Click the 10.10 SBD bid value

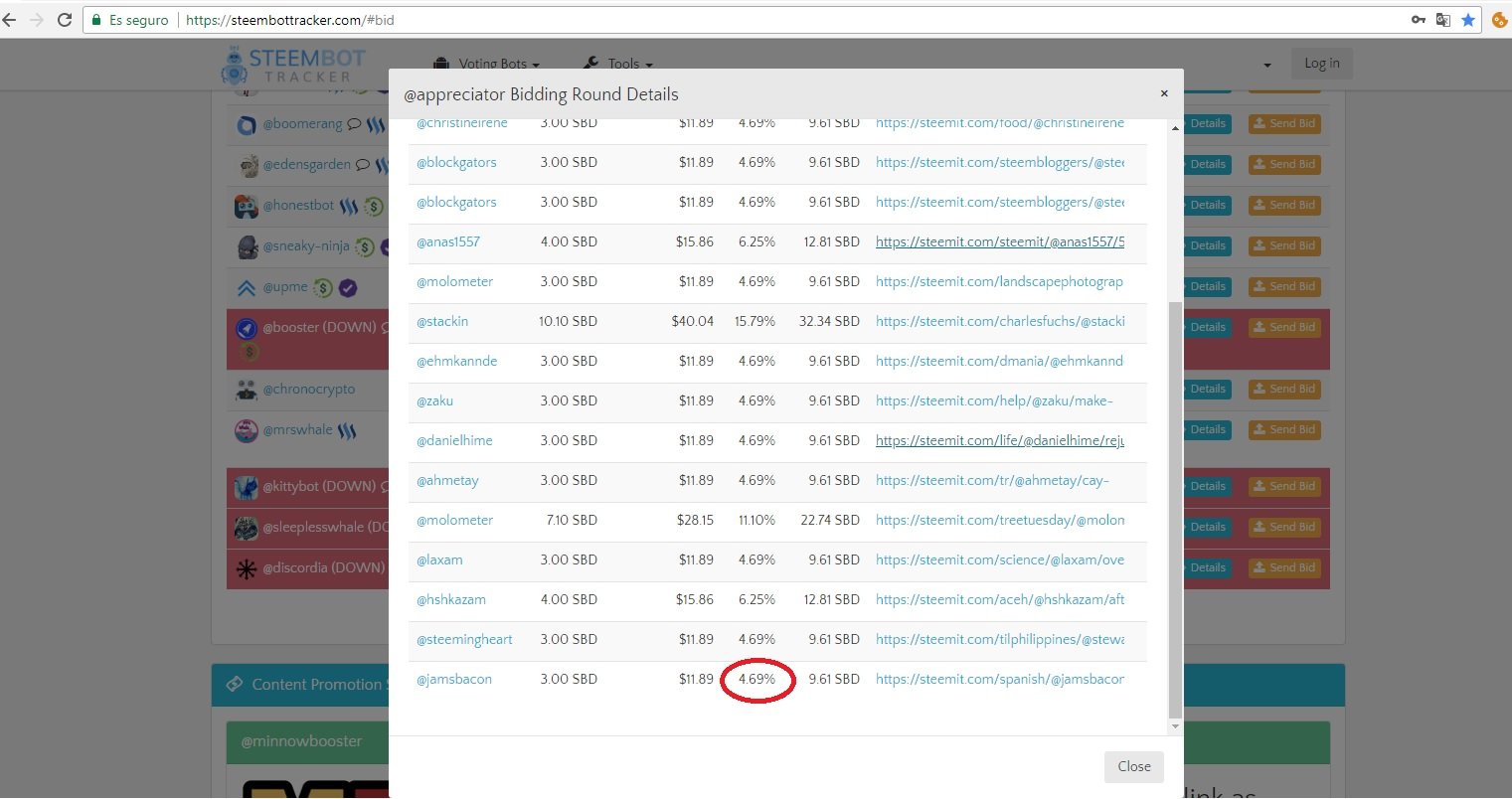click(x=568, y=321)
